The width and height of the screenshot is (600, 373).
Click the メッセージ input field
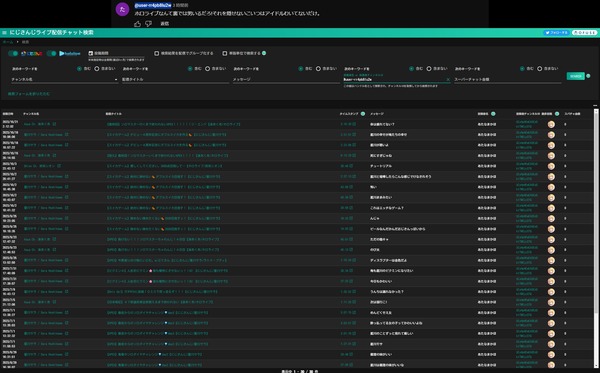point(286,79)
